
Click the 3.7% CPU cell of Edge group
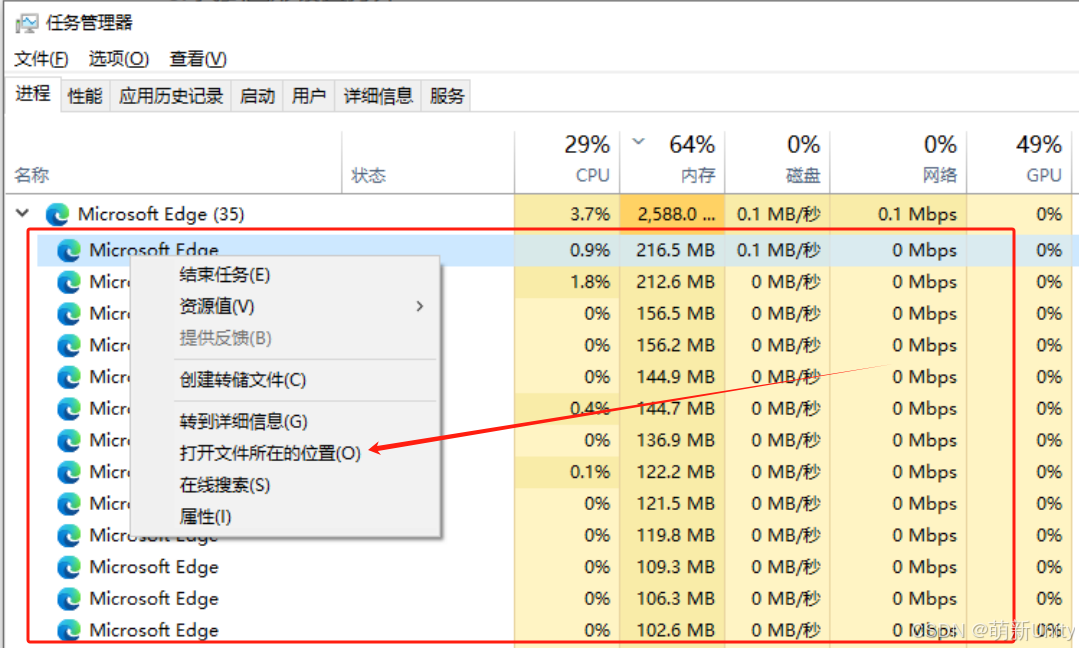pos(567,214)
